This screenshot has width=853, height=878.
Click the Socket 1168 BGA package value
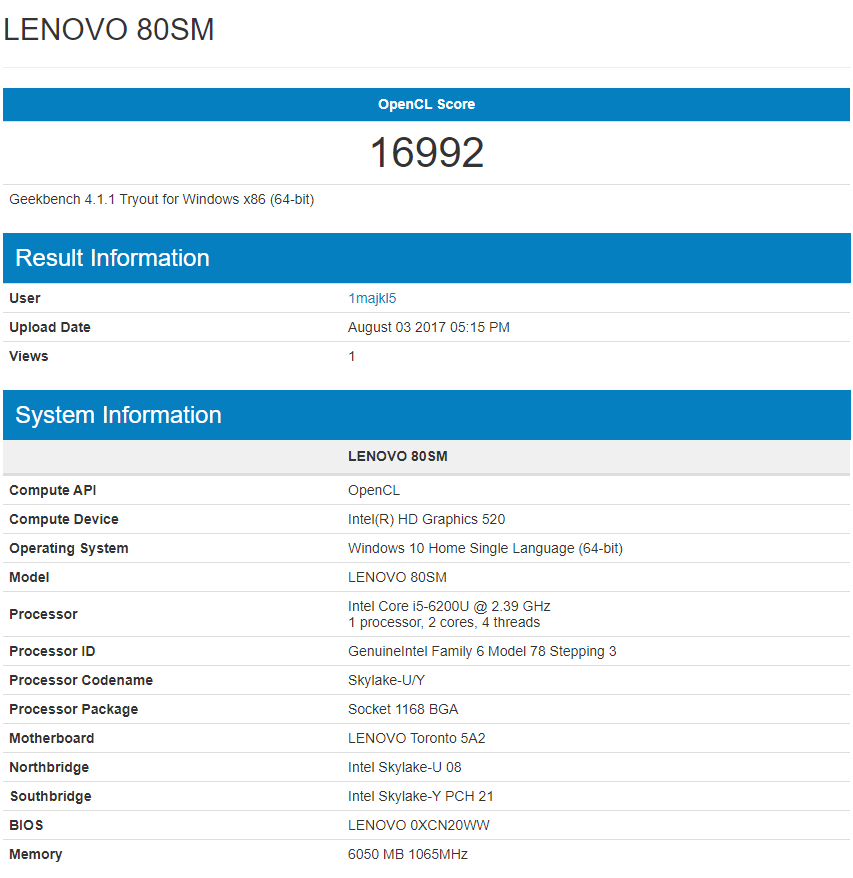point(404,709)
